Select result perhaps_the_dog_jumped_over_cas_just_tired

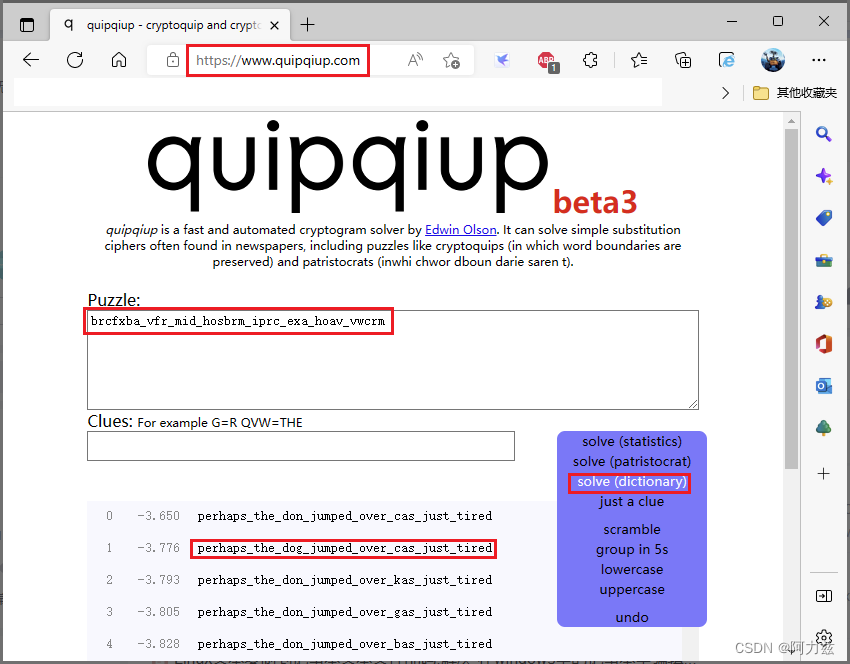(x=345, y=548)
